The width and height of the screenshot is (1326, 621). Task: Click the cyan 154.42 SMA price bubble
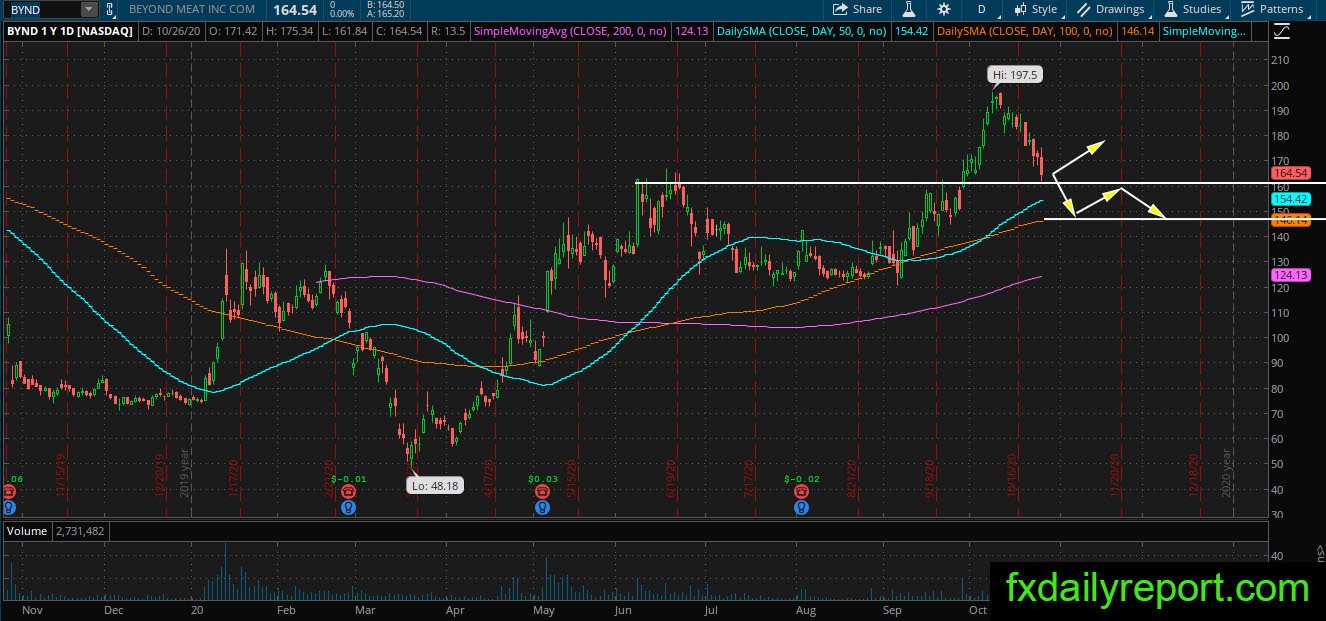click(1291, 200)
